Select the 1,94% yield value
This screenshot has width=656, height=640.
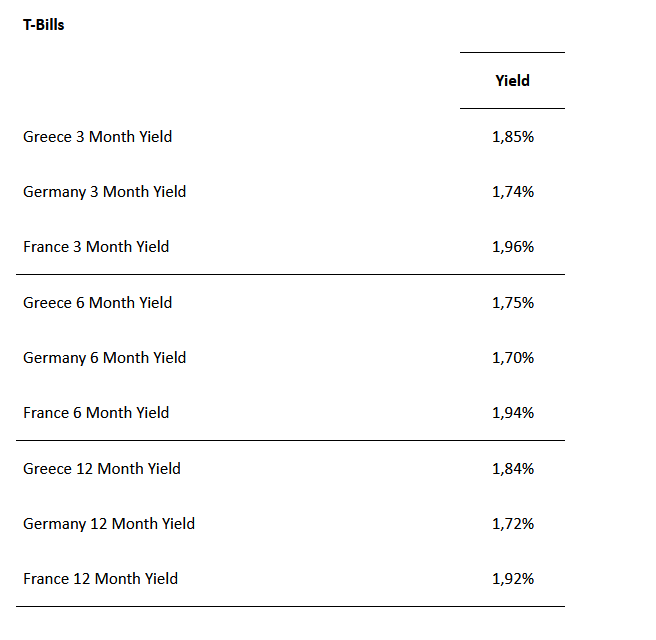tap(512, 413)
